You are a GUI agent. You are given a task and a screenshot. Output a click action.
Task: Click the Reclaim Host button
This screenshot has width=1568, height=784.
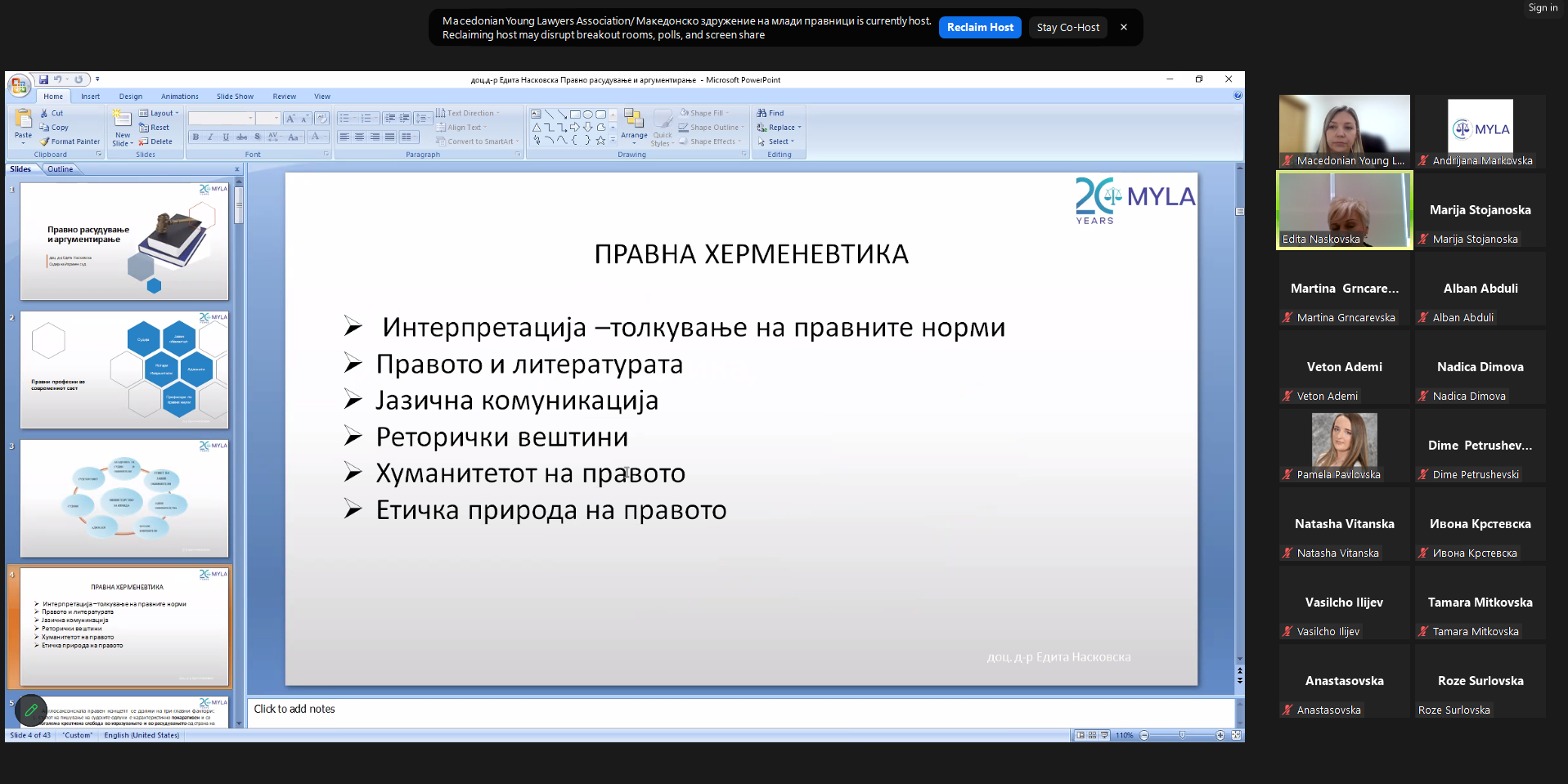coord(980,28)
